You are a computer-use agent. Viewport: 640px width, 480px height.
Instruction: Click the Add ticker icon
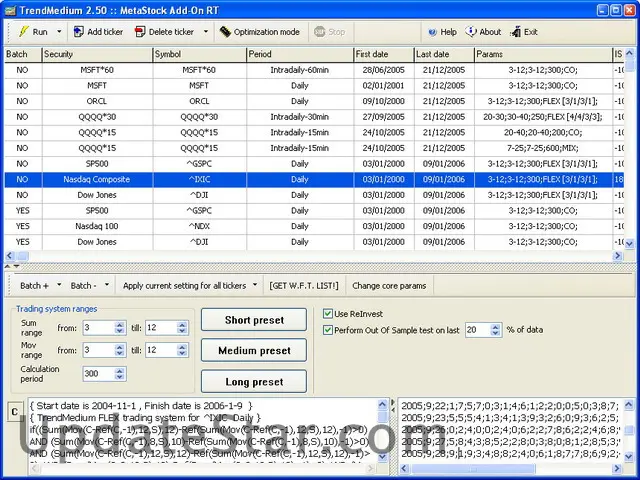pyautogui.click(x=78, y=31)
